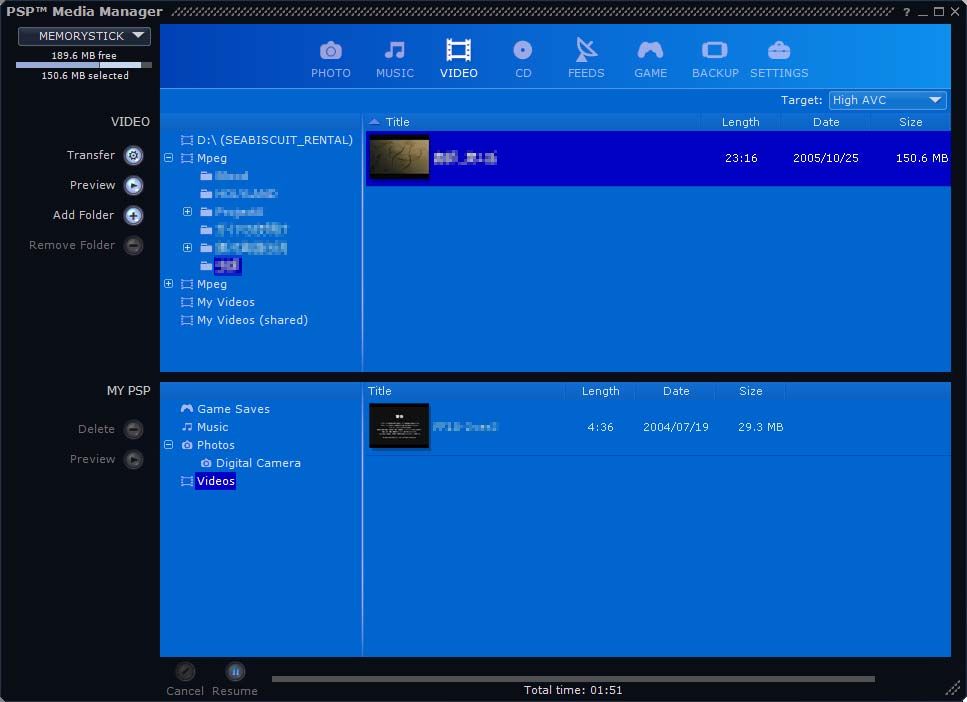Select the 23:16 video thumbnail
967x702 pixels.
399,157
